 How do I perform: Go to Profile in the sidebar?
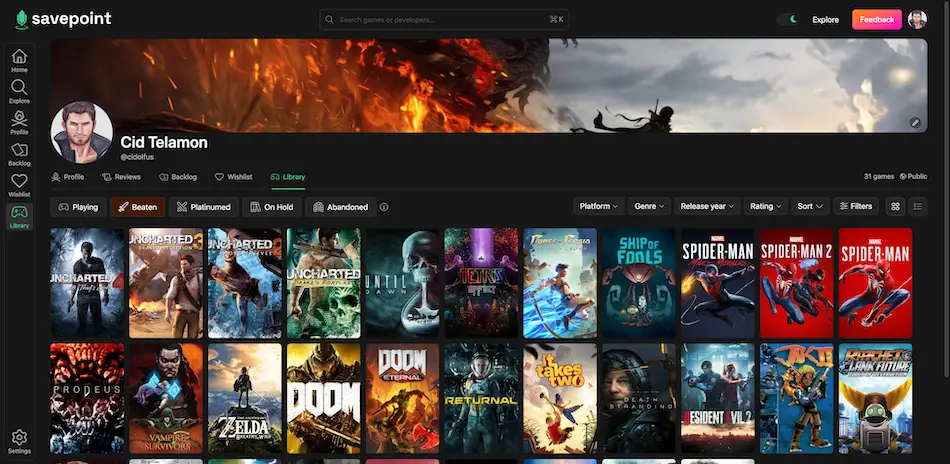[x=19, y=123]
